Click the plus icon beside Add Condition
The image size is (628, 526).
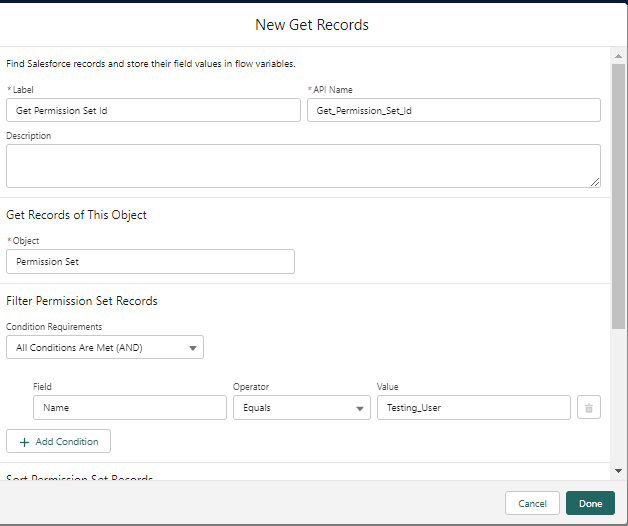pos(24,442)
